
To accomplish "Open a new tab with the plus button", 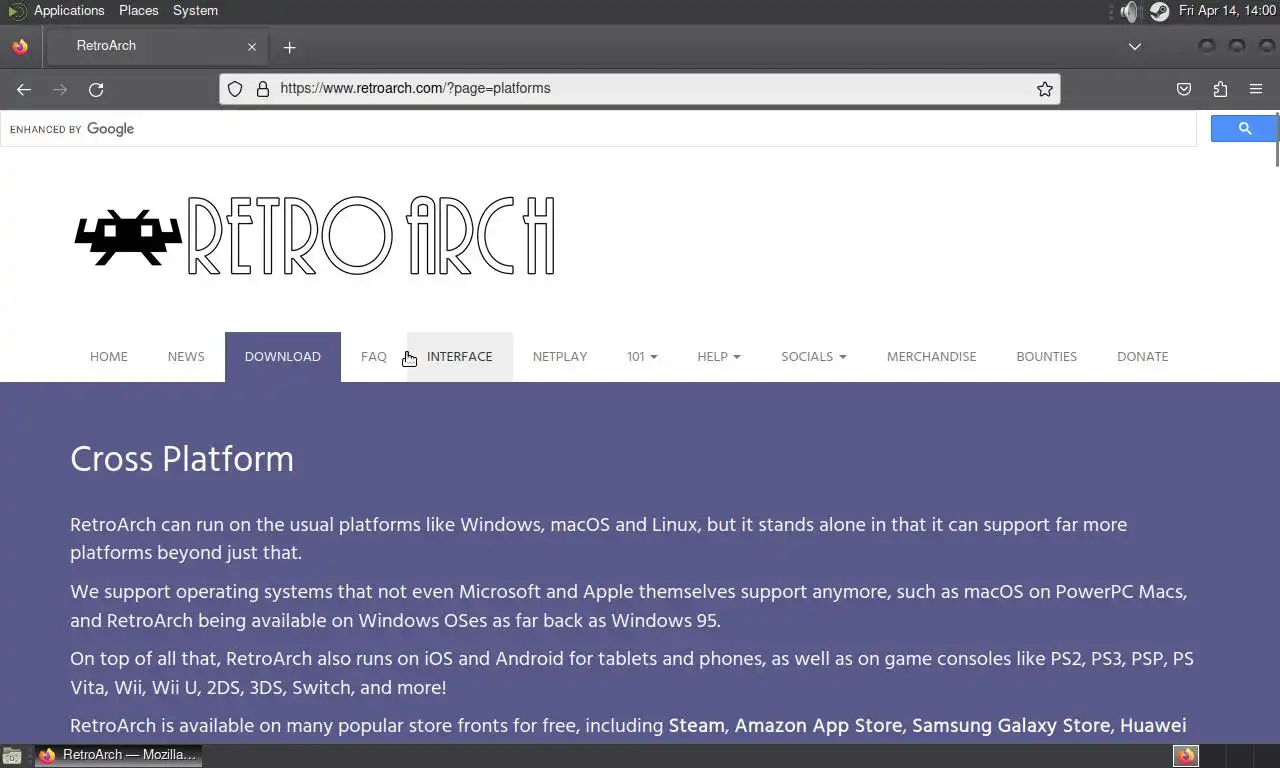I will coord(289,47).
